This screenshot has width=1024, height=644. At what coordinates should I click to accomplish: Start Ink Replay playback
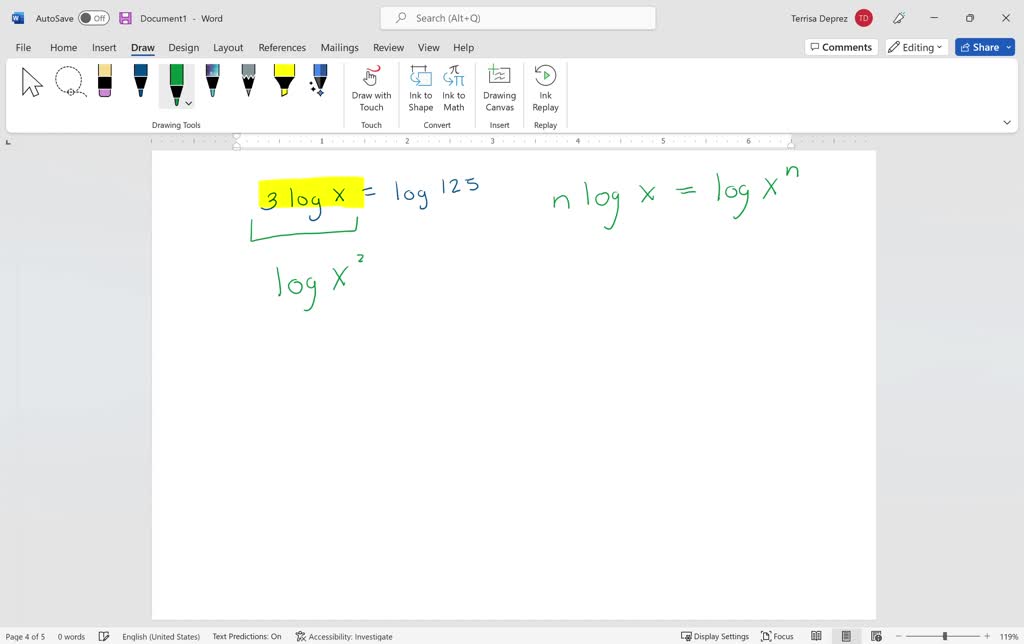point(545,88)
